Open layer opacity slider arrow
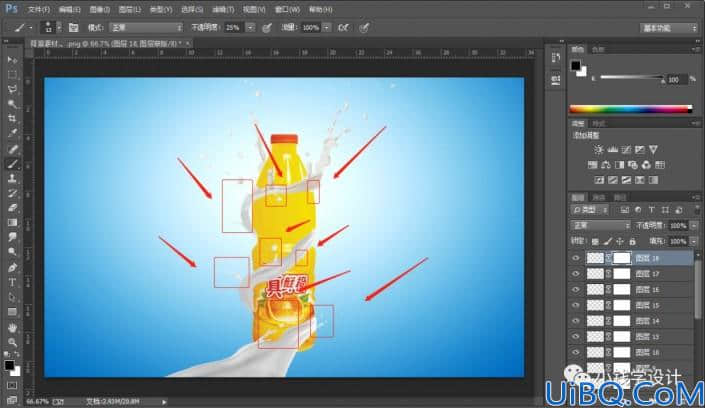This screenshot has width=705, height=408. pos(694,225)
